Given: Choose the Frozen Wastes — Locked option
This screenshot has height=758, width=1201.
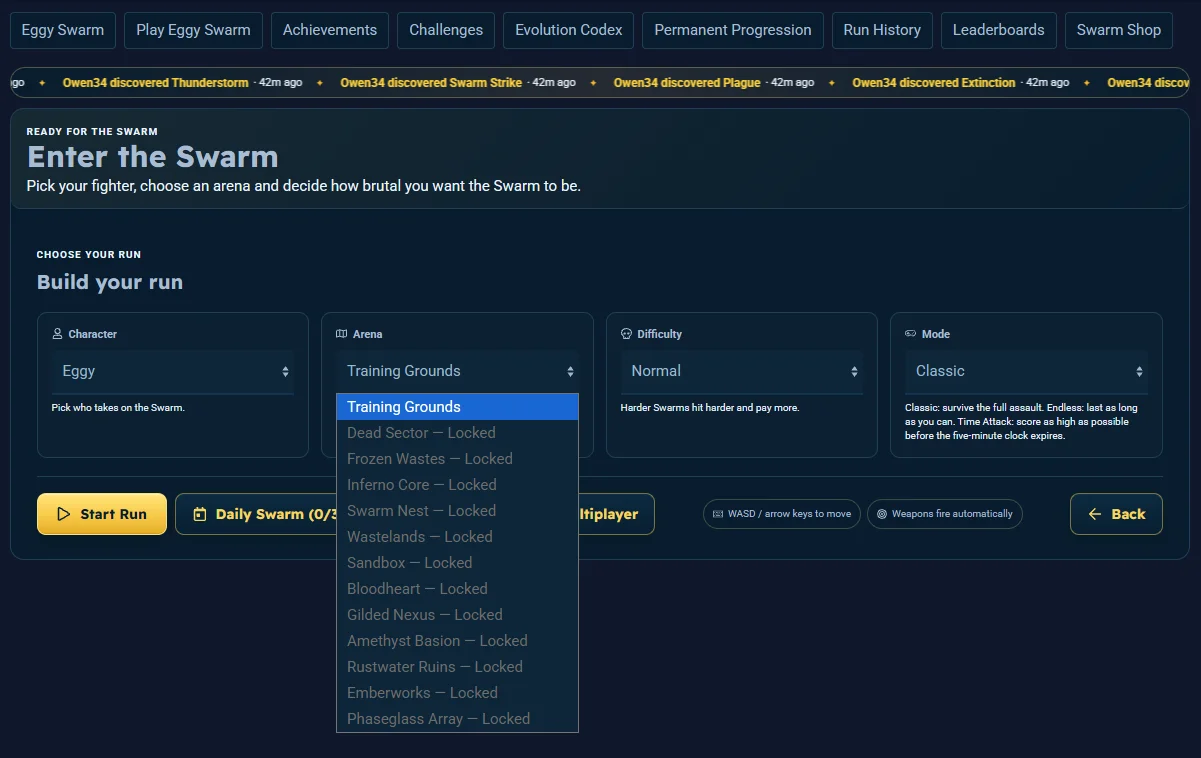Looking at the screenshot, I should click(x=457, y=459).
